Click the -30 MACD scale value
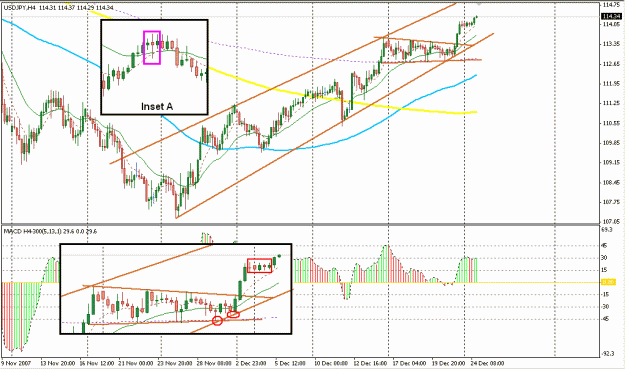Screen dimensions: 625x369 (x=605, y=306)
